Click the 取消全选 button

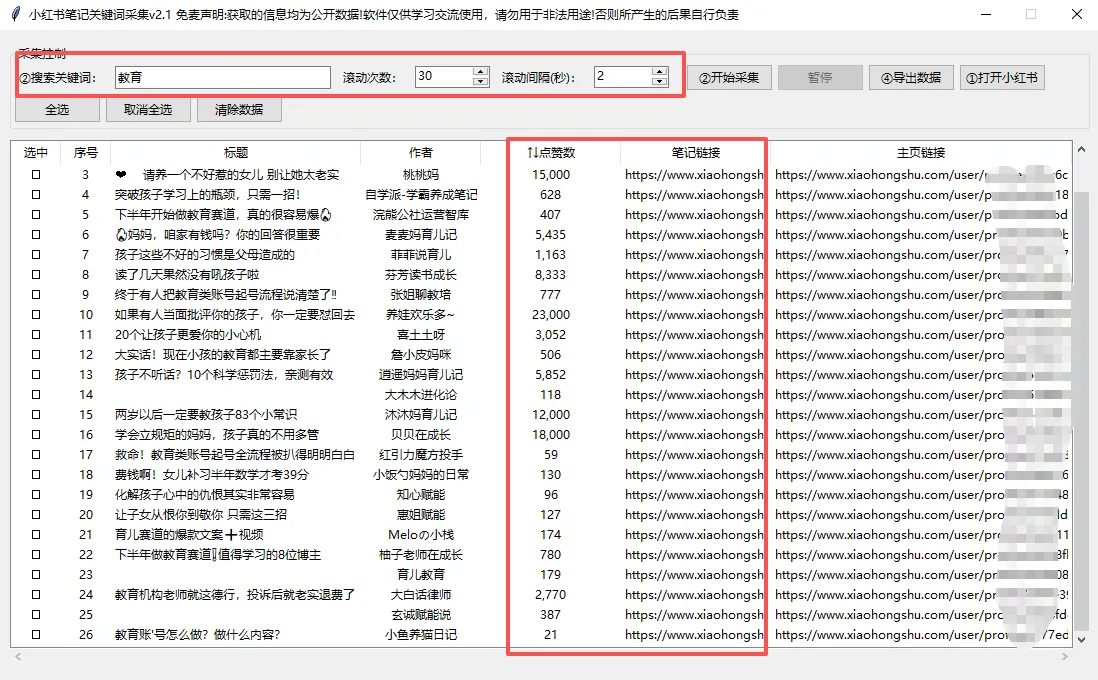coord(148,110)
